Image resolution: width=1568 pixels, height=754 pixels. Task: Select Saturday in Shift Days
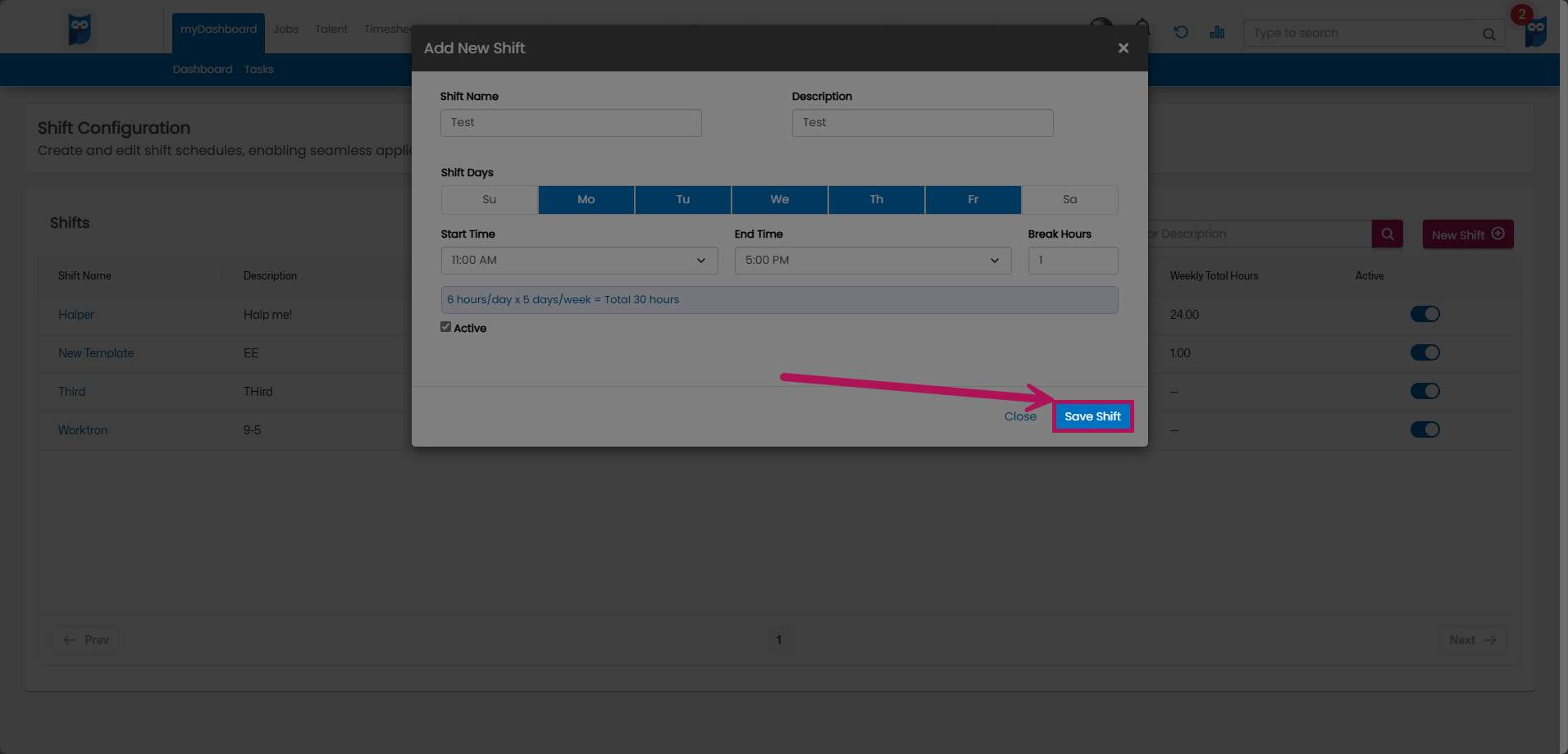[1069, 200]
